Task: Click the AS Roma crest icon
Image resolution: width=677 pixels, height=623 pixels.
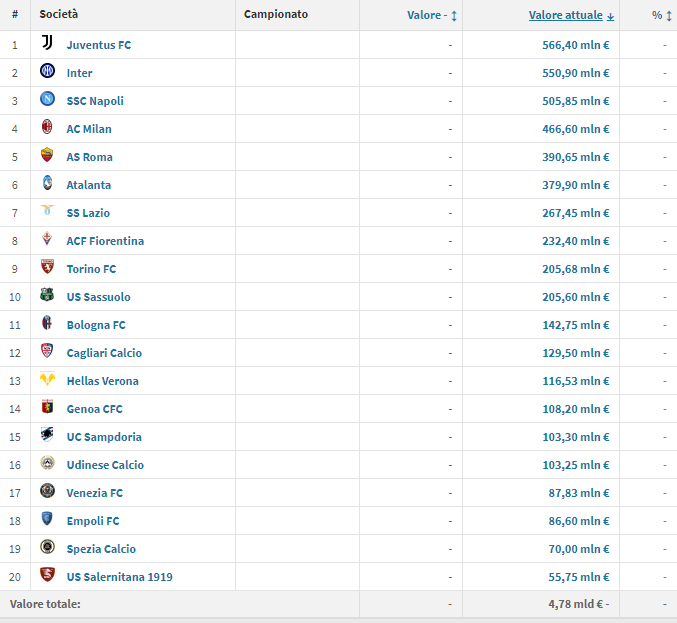Action: click(x=47, y=156)
